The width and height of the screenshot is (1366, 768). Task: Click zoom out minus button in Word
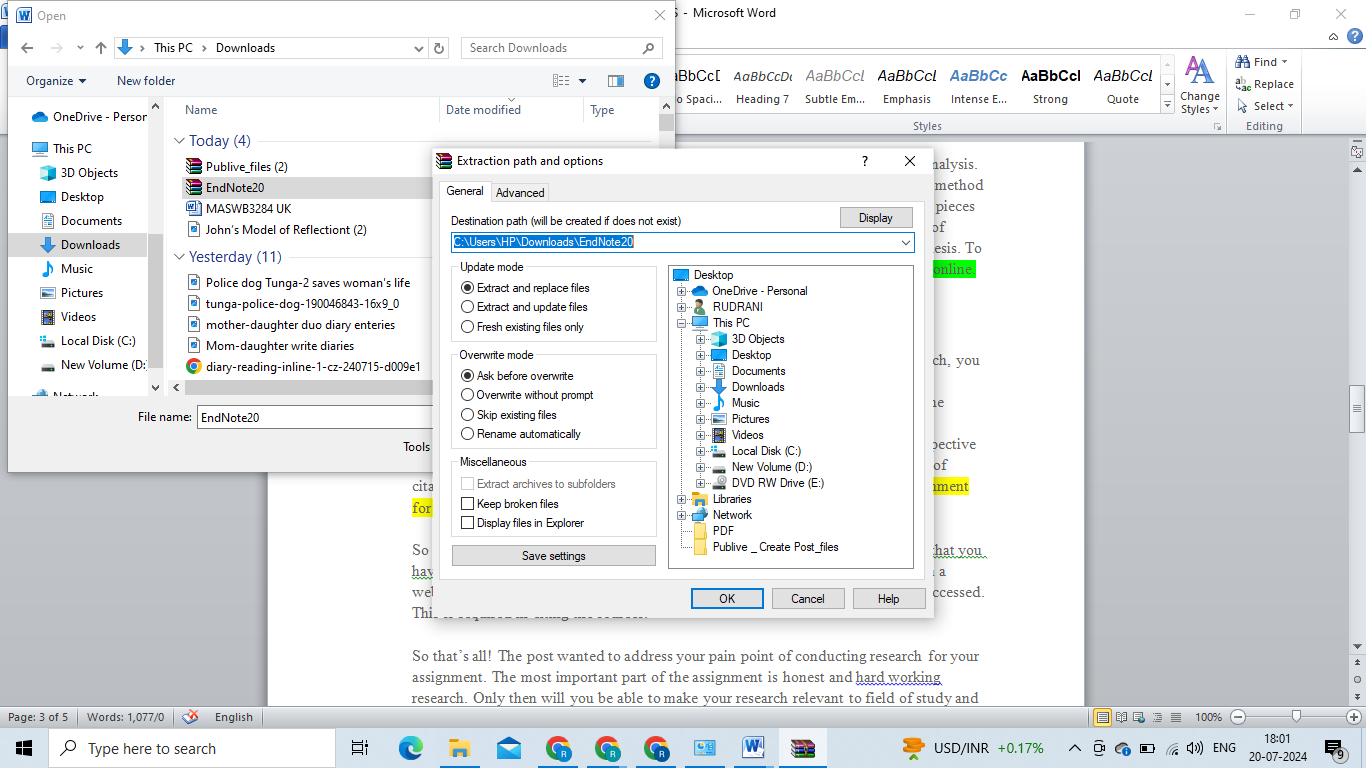(x=1238, y=717)
